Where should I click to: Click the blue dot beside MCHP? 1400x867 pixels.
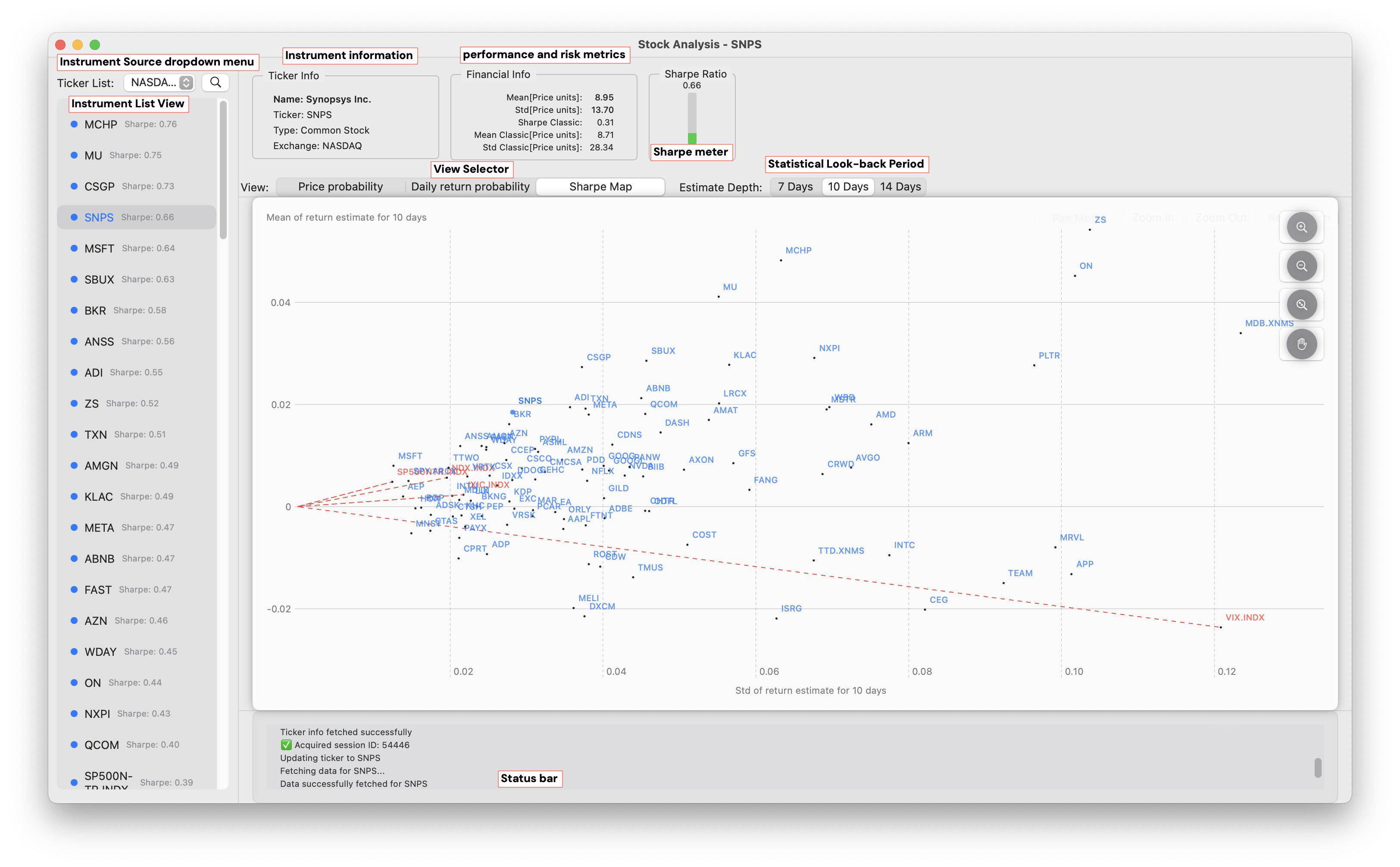(x=74, y=125)
